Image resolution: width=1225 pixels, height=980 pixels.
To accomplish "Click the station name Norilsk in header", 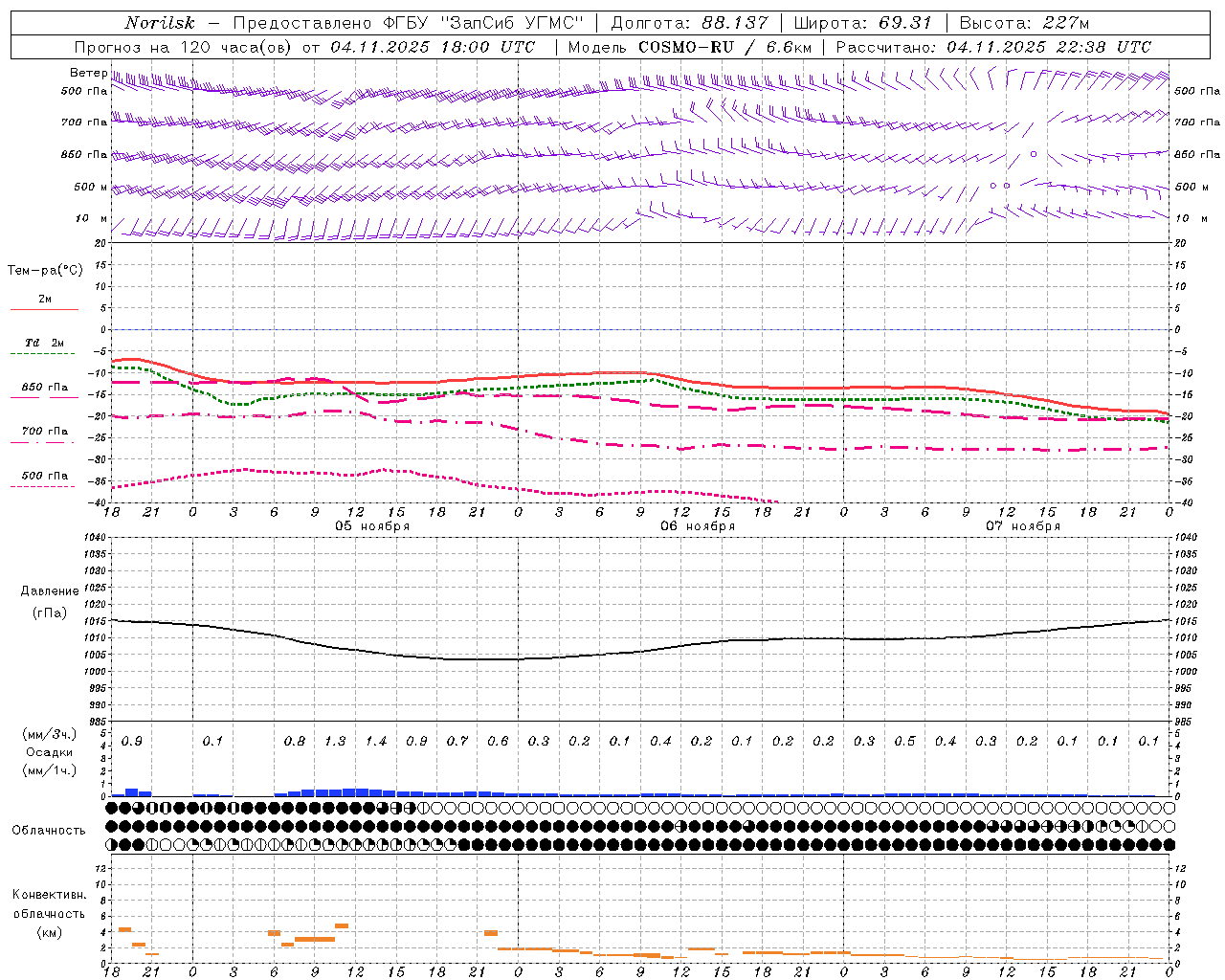I will click(159, 23).
